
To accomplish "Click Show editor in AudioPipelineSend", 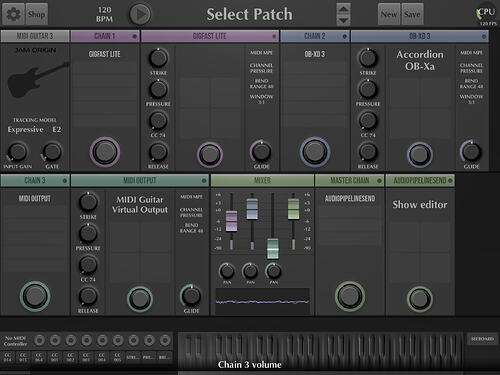I will (x=420, y=204).
